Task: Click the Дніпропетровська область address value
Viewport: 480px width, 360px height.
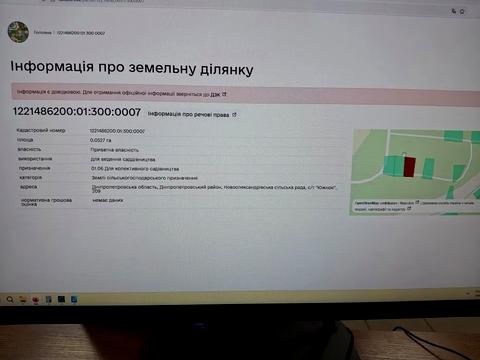Action: point(214,189)
